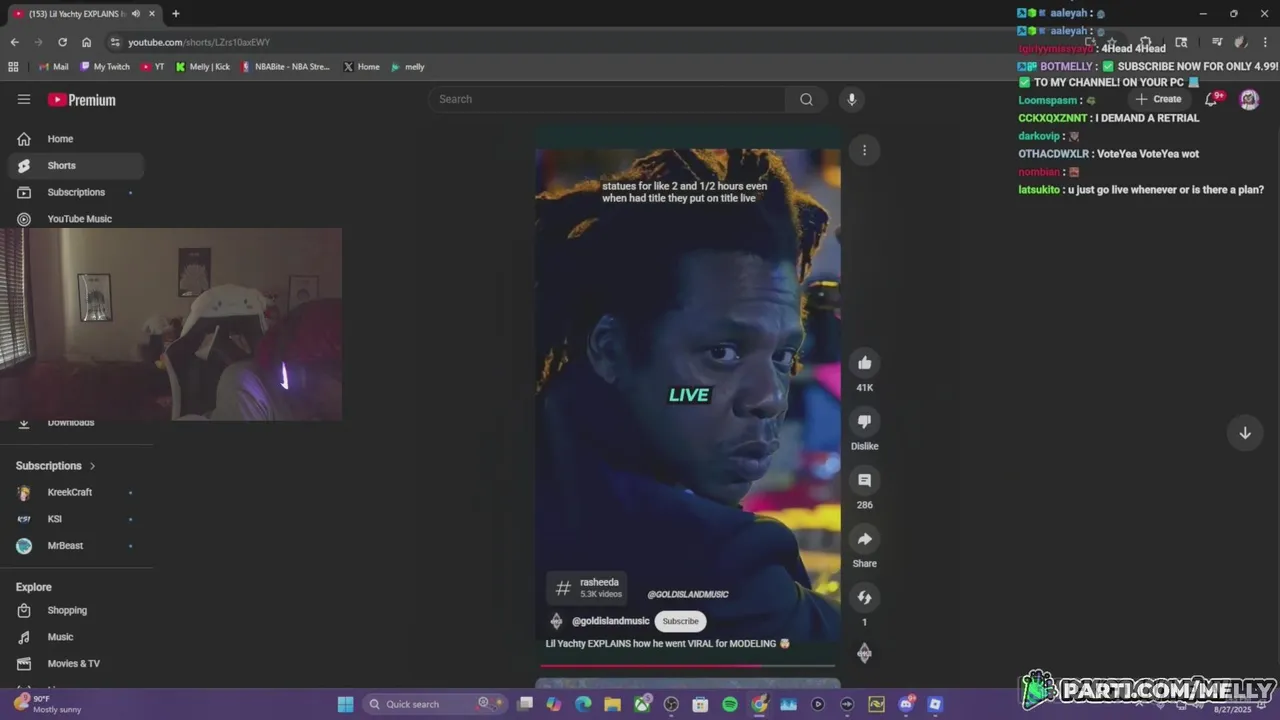This screenshot has width=1280, height=720.
Task: Reload the page in browser toolbar
Action: 62,42
